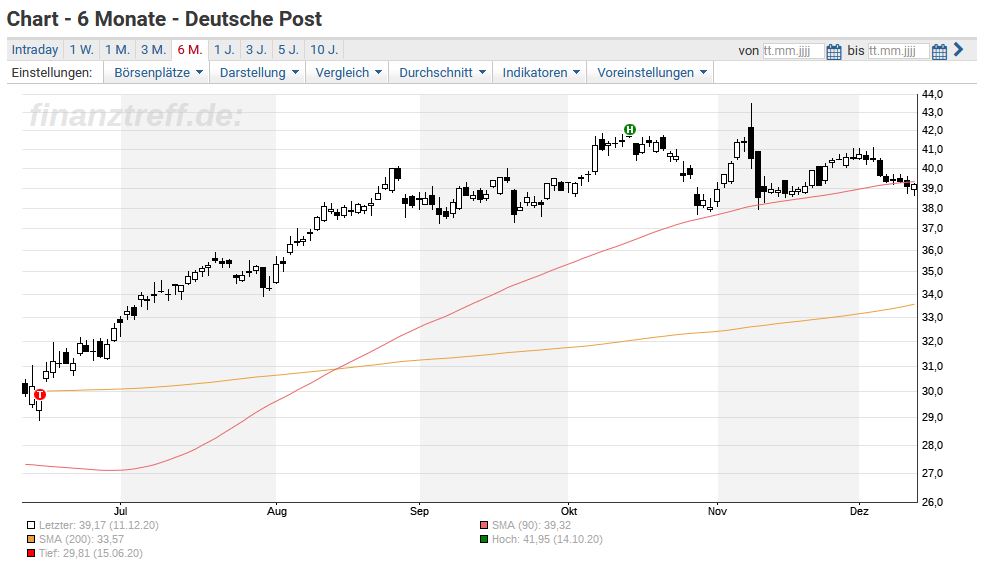
Task: Open the 'von' start date calendar icon
Action: pos(834,51)
